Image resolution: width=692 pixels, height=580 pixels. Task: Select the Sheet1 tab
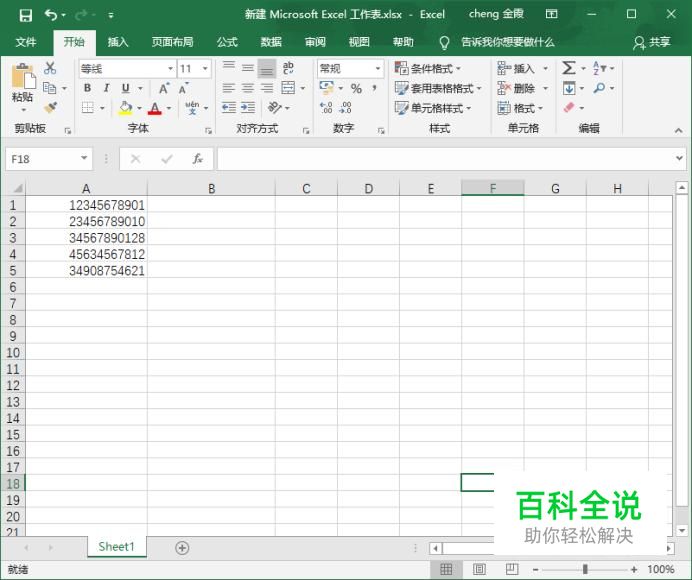coord(117,547)
